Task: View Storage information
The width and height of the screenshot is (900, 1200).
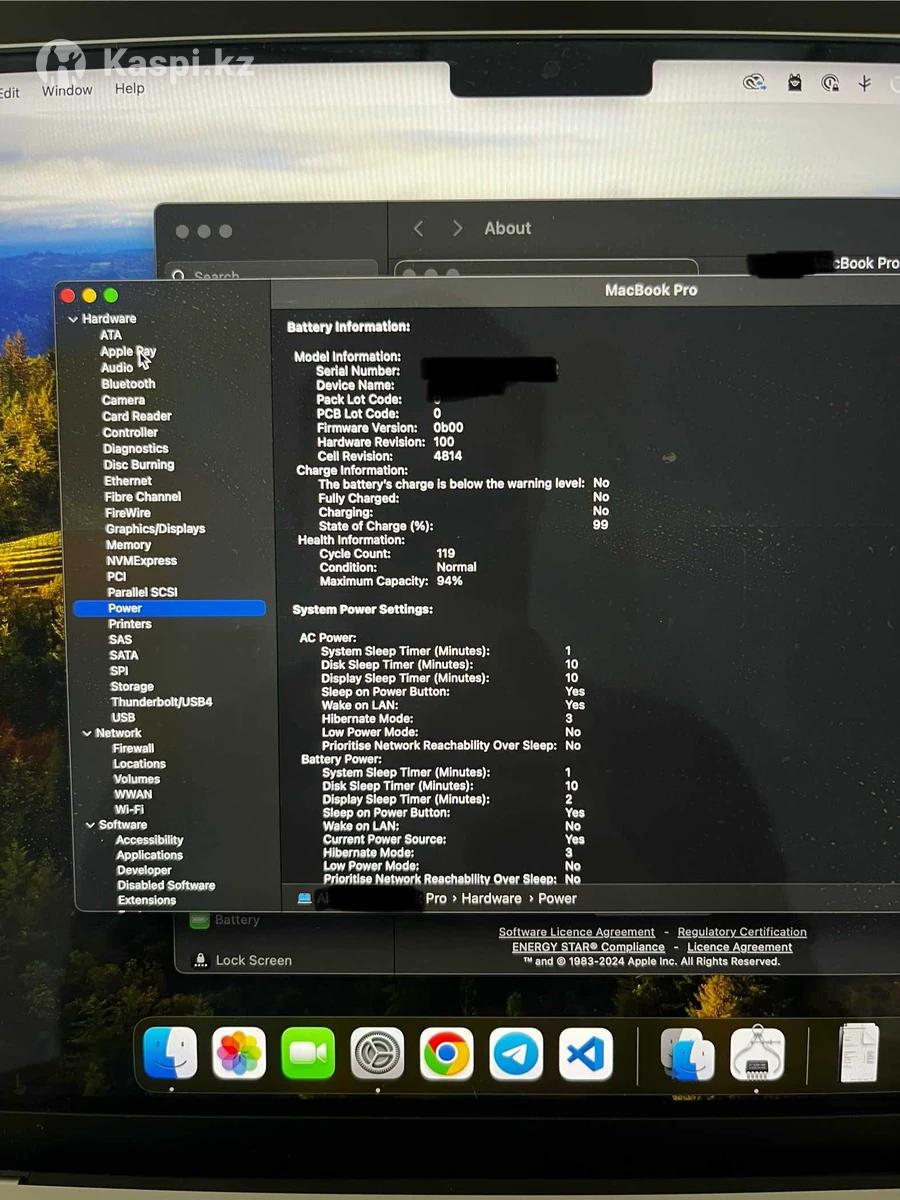Action: pyautogui.click(x=132, y=687)
